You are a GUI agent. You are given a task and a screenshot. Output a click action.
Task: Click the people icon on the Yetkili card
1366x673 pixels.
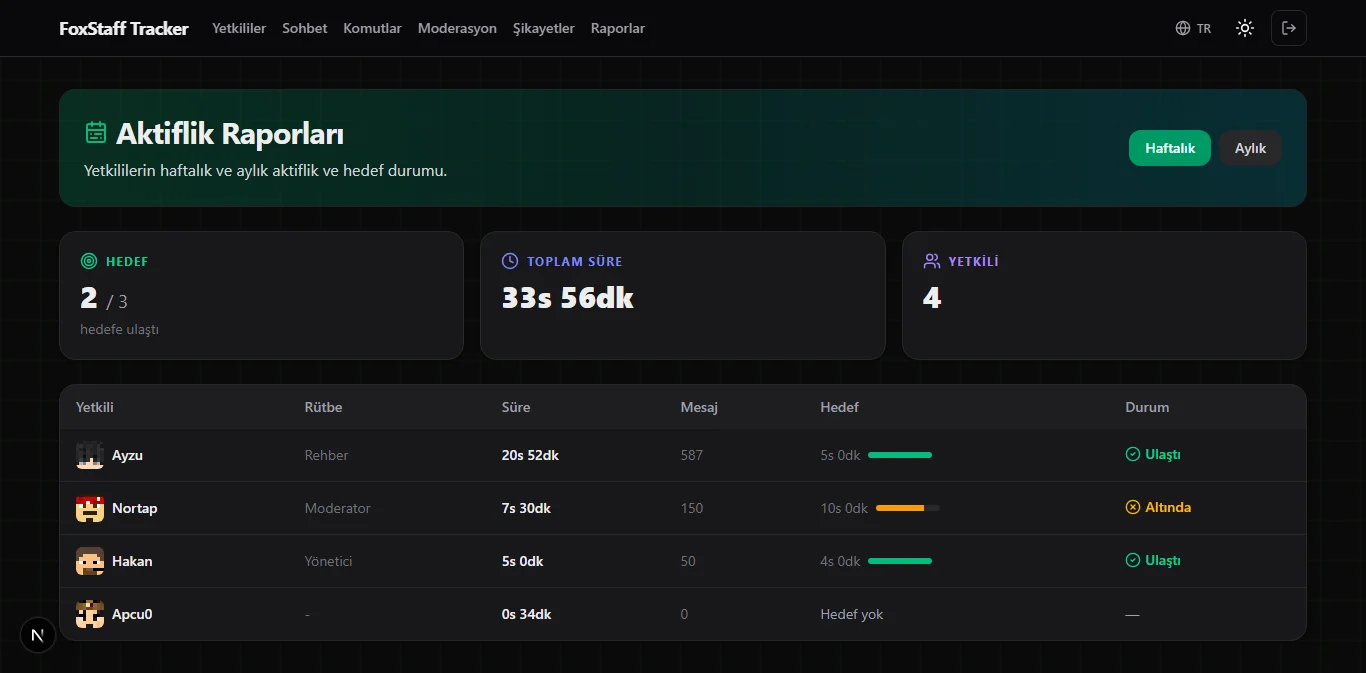[932, 261]
